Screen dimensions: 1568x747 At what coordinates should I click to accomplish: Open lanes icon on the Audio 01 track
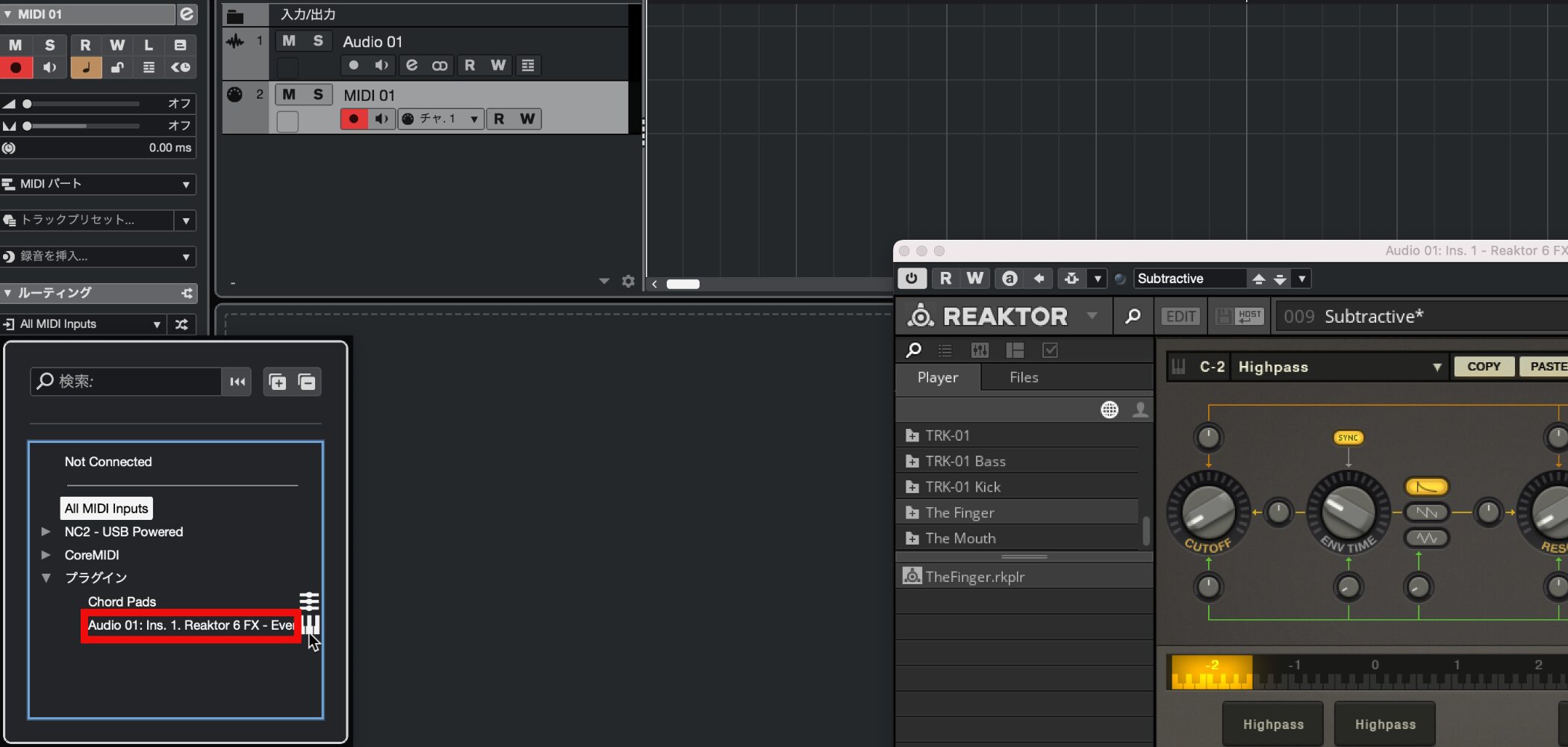pos(528,66)
